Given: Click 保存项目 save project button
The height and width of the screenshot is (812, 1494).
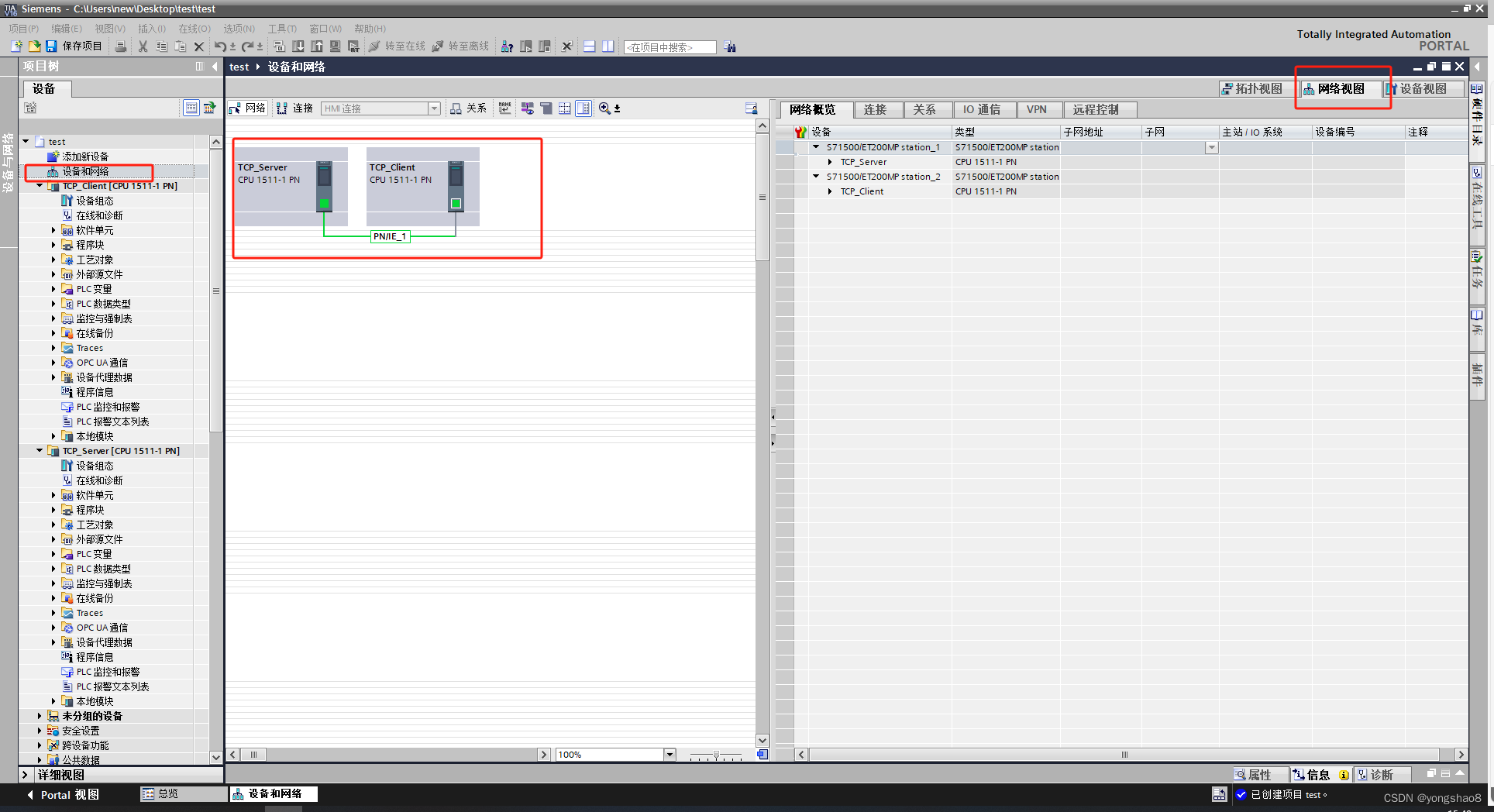Looking at the screenshot, I should pyautogui.click(x=74, y=46).
